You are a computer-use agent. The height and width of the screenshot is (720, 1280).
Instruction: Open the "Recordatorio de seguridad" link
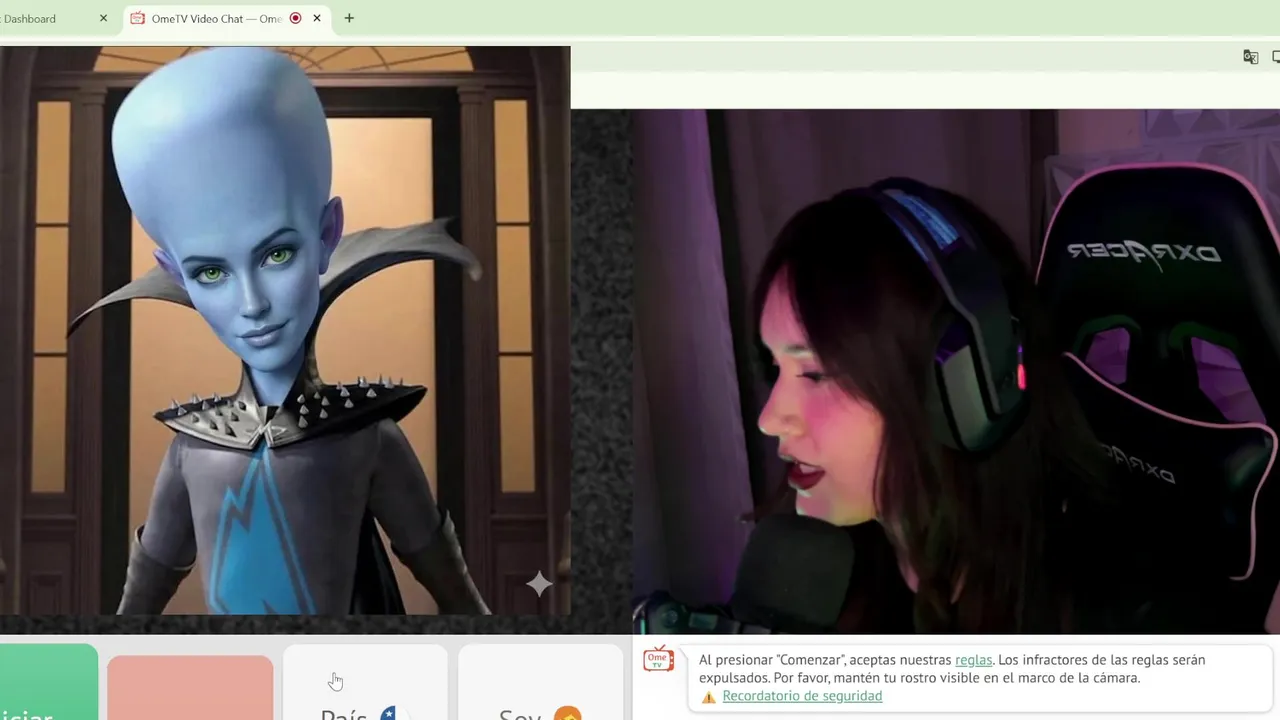point(802,696)
